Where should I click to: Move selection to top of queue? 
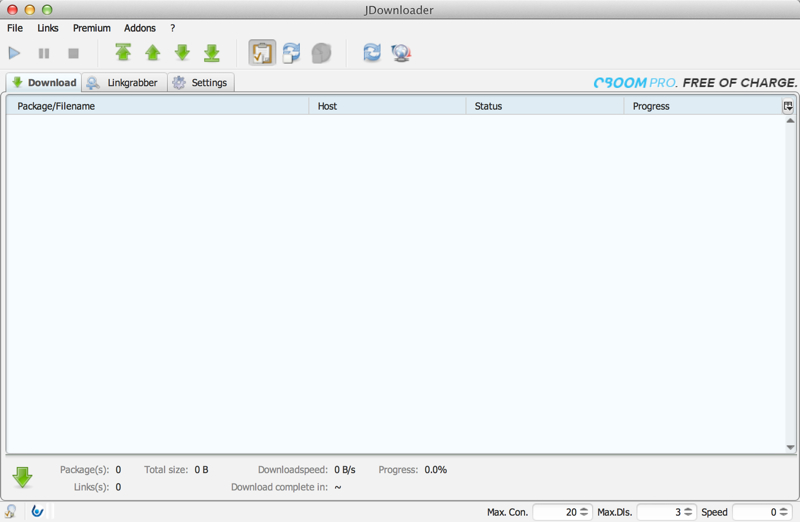pyautogui.click(x=123, y=53)
